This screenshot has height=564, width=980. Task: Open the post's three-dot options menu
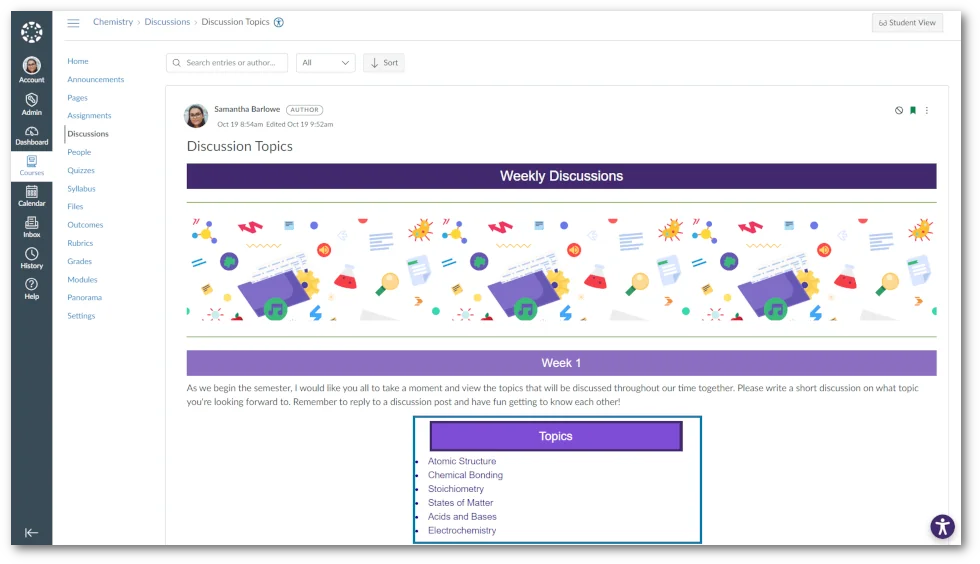click(927, 110)
